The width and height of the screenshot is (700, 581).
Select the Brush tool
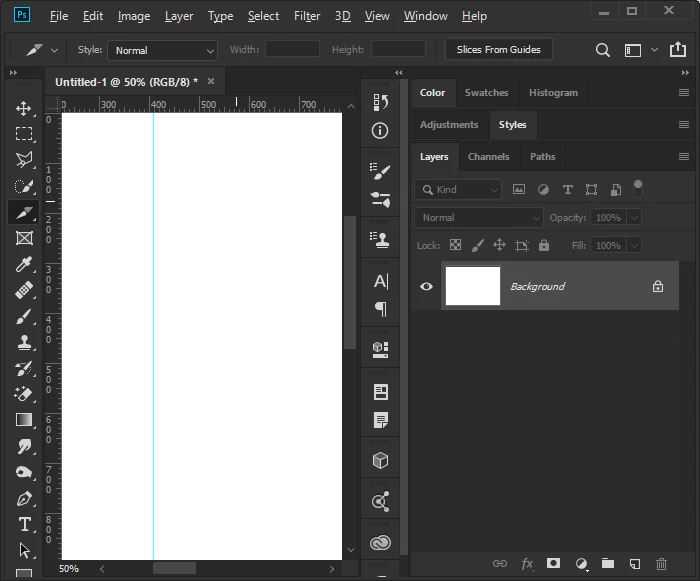pos(24,317)
